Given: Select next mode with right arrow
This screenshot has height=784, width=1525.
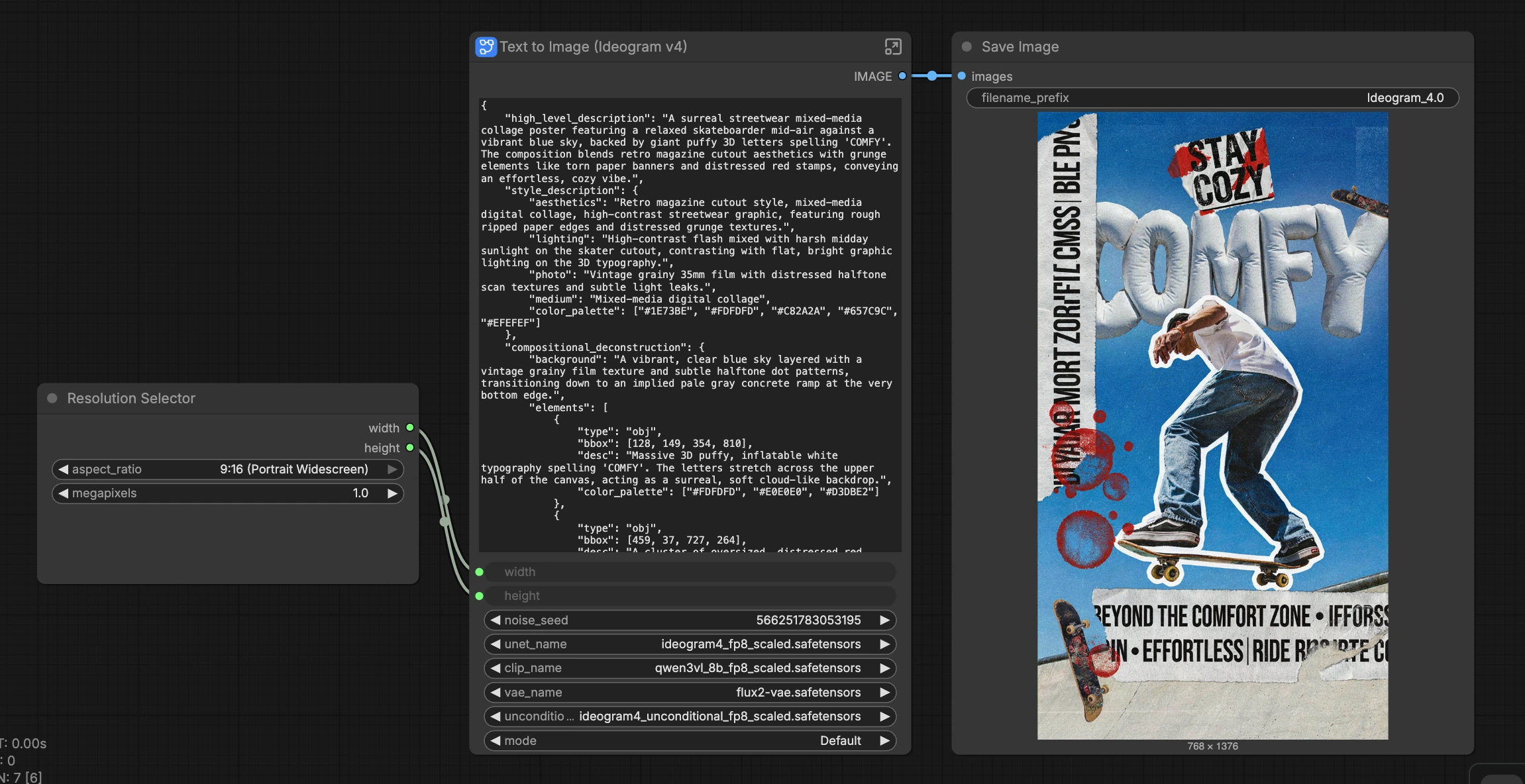Looking at the screenshot, I should click(x=884, y=741).
